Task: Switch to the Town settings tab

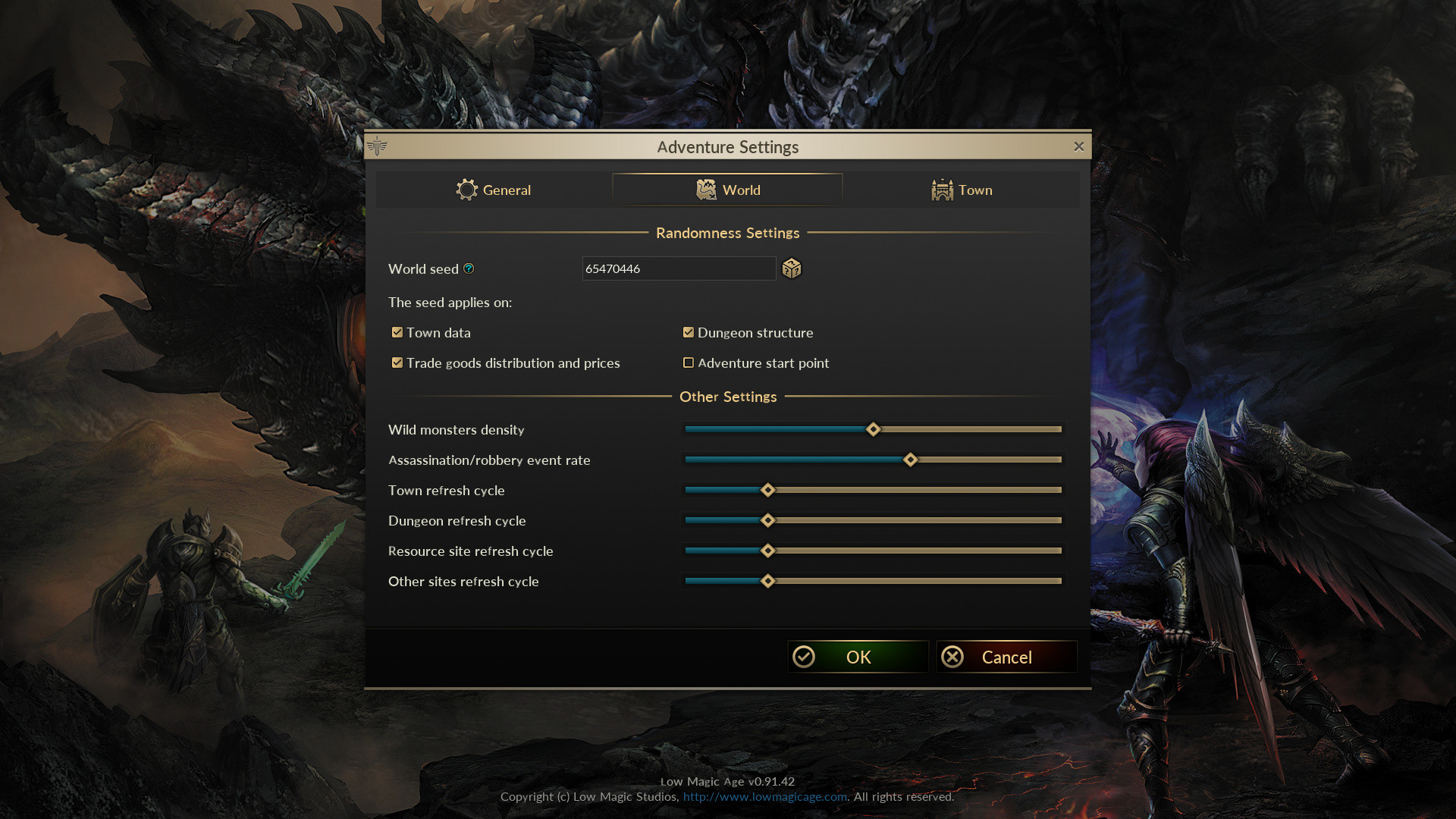Action: coord(962,189)
